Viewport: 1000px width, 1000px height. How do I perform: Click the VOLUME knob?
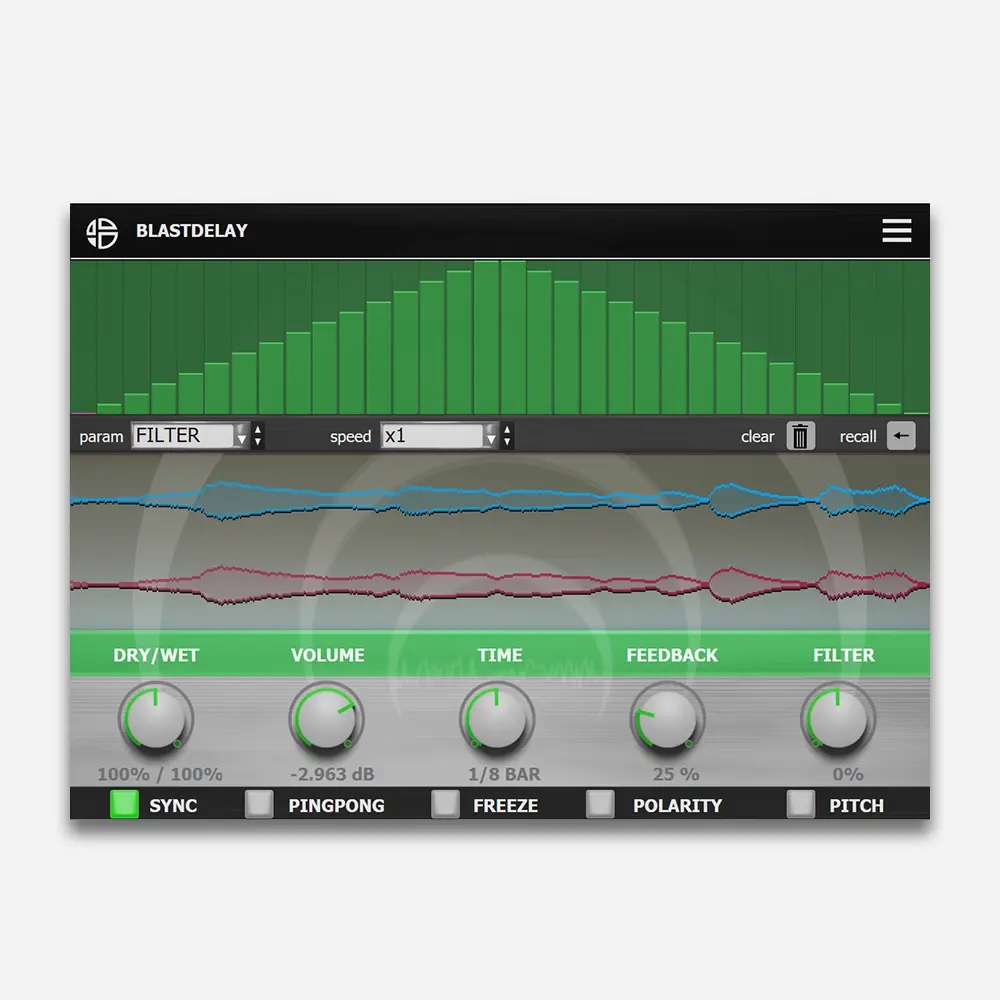[x=327, y=718]
